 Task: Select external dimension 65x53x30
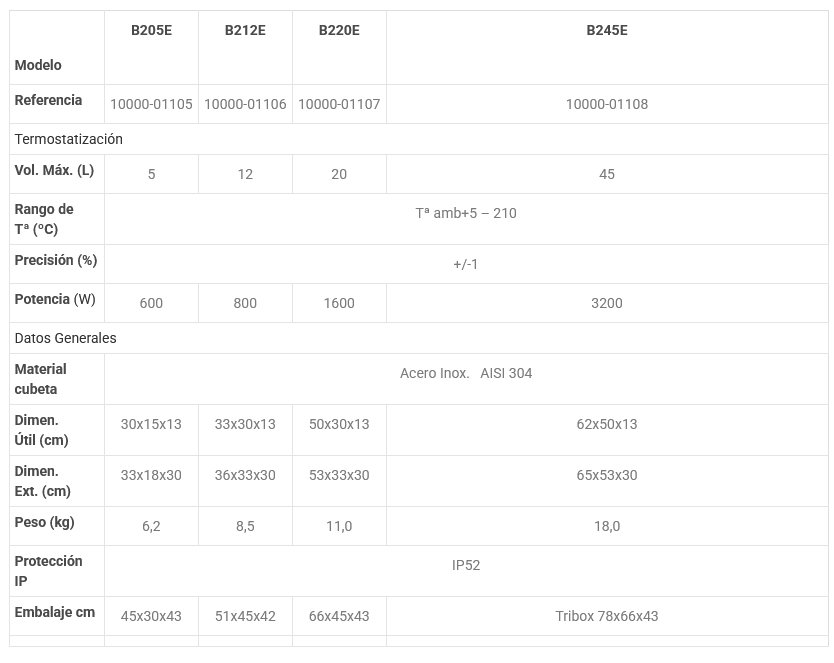[607, 475]
